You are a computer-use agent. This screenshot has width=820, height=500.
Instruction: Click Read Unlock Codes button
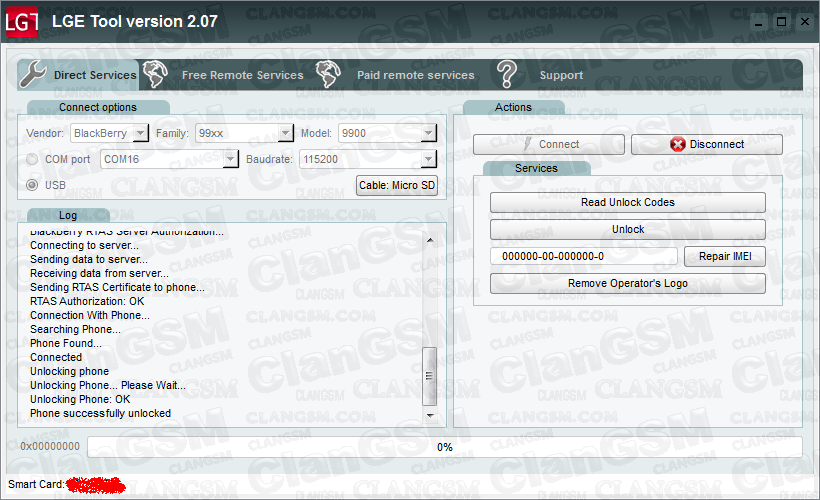[x=628, y=202]
